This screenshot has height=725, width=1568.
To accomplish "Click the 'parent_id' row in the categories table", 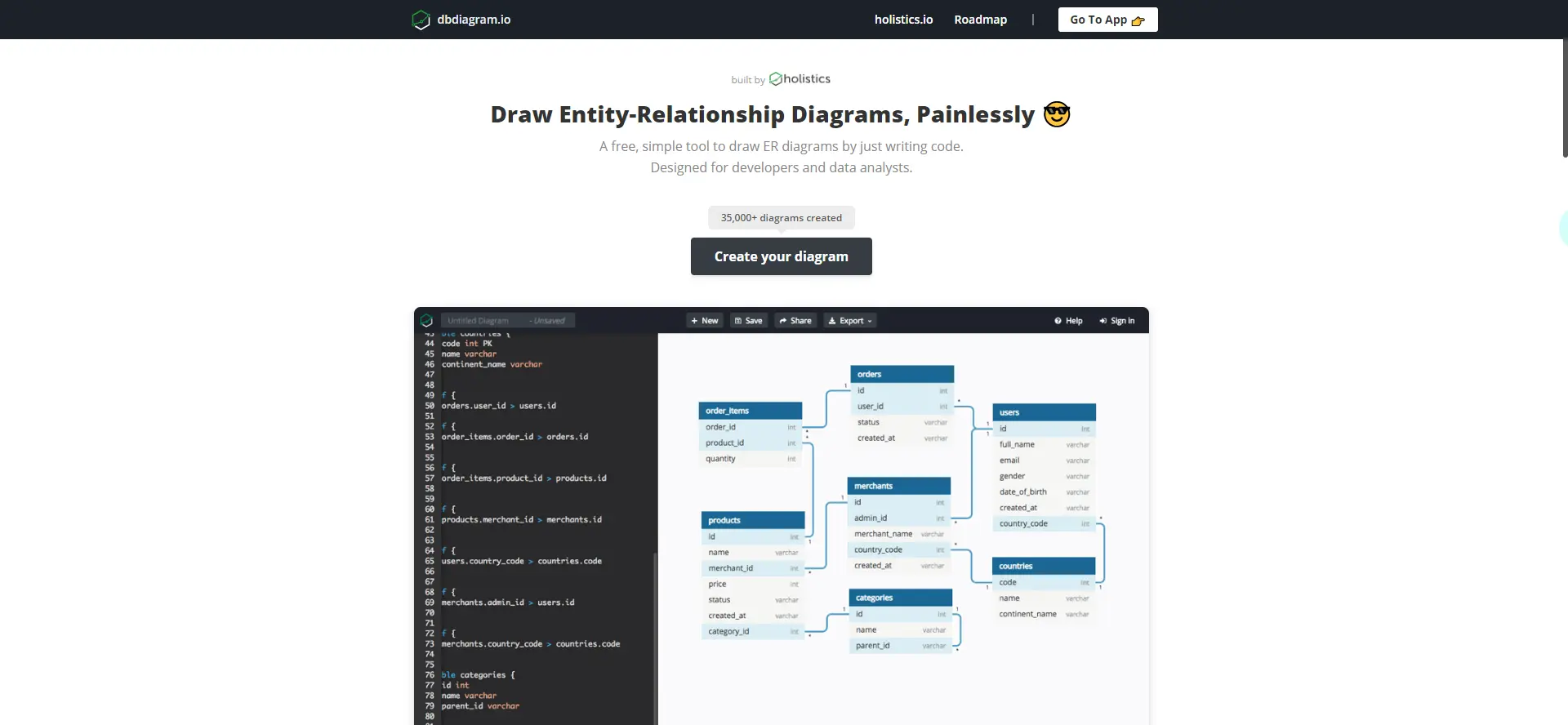I will coord(901,646).
